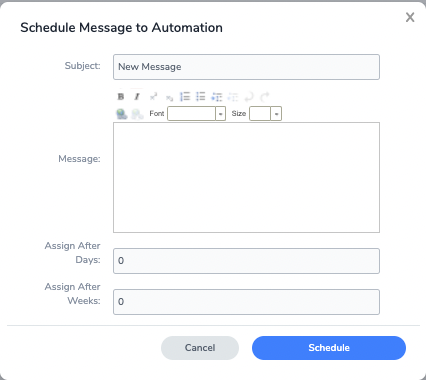This screenshot has height=380, width=426.
Task: Increase indent of the message text
Action: (217, 97)
